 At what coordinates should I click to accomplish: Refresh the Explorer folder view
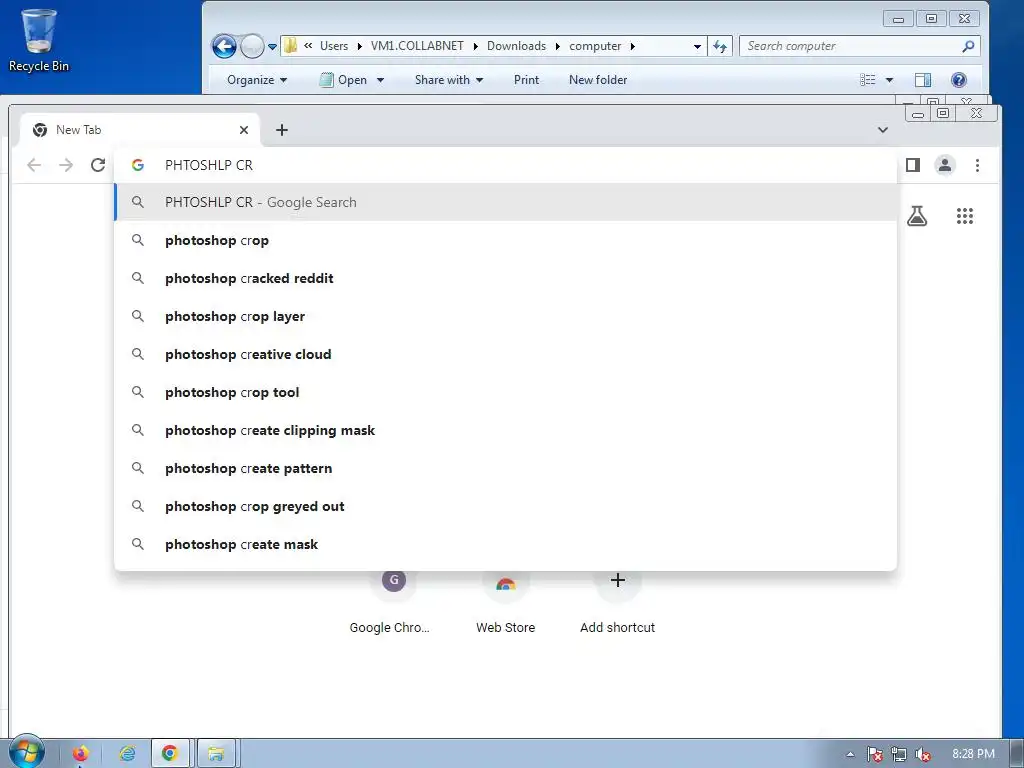click(x=720, y=46)
